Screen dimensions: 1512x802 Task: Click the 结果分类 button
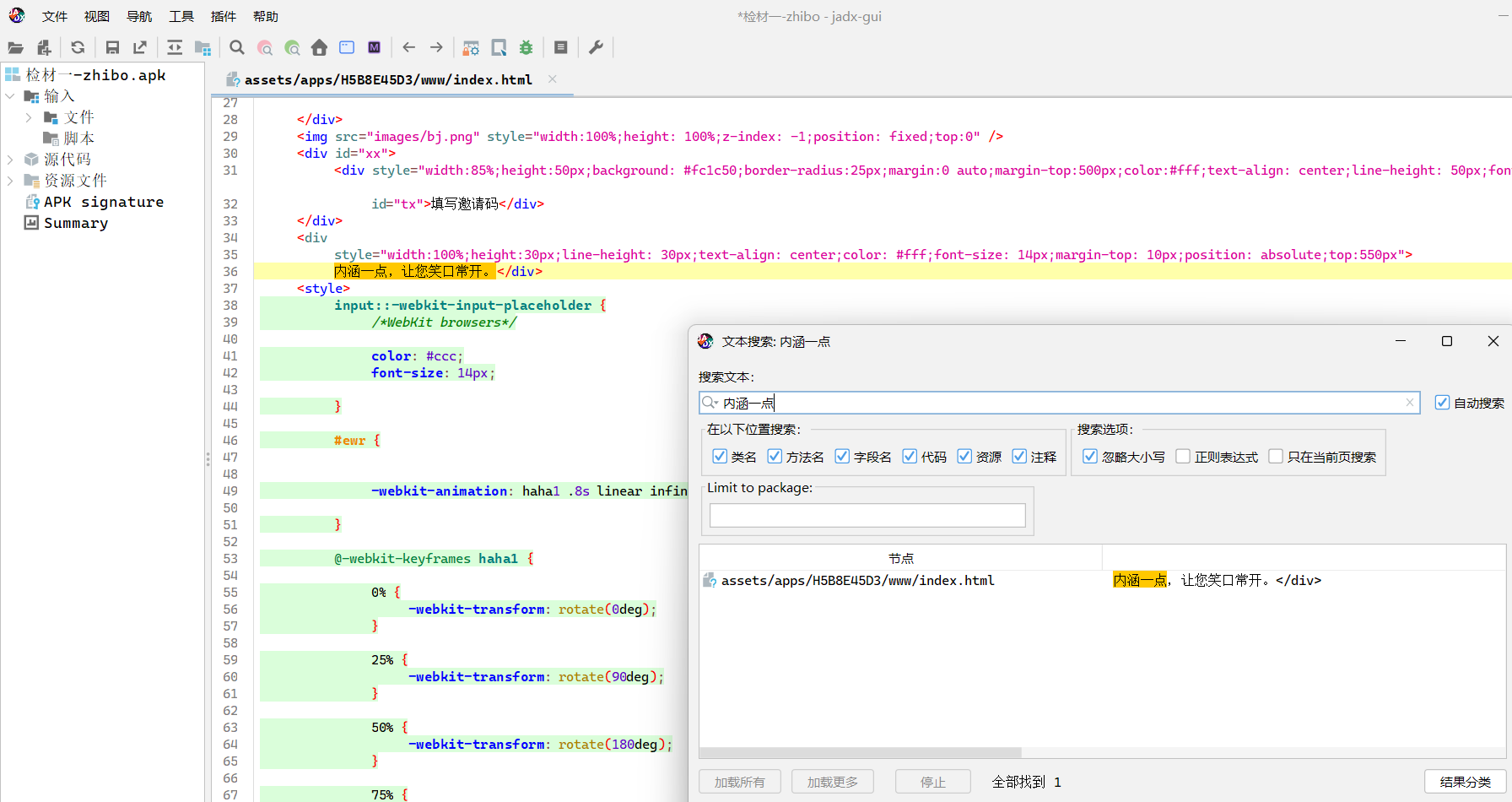[x=1466, y=782]
